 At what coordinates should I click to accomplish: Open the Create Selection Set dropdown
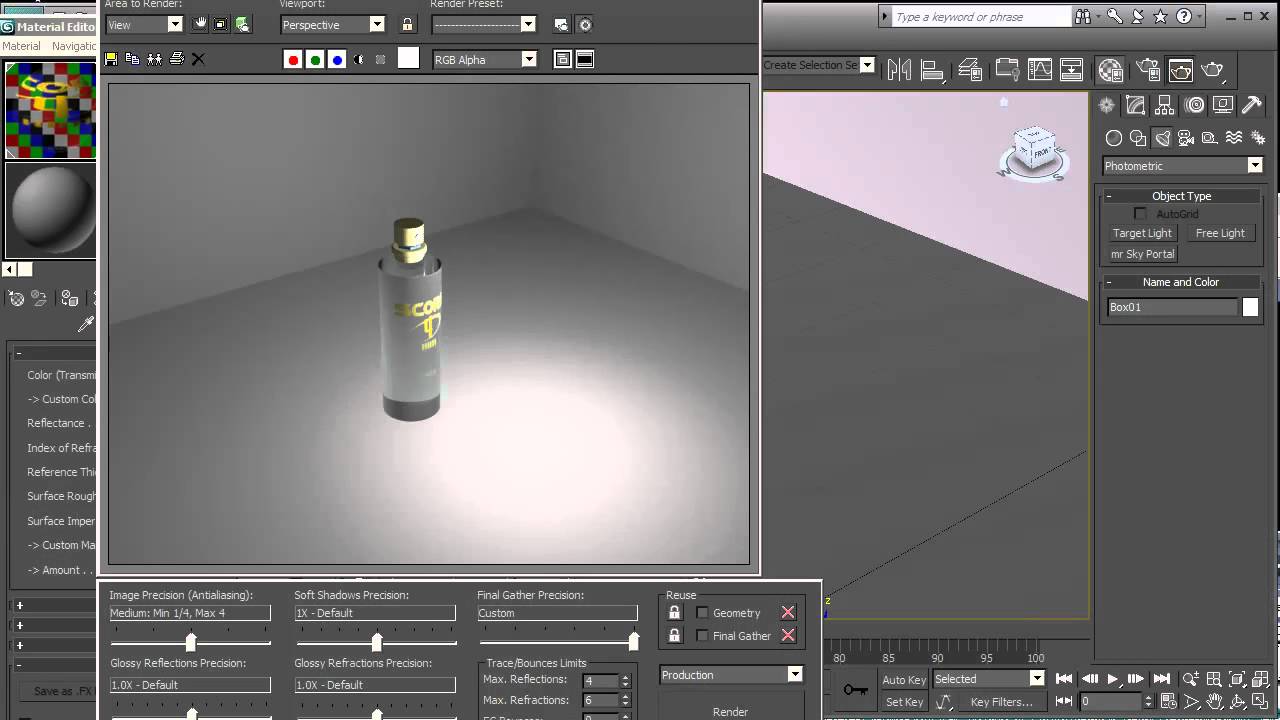click(x=819, y=65)
